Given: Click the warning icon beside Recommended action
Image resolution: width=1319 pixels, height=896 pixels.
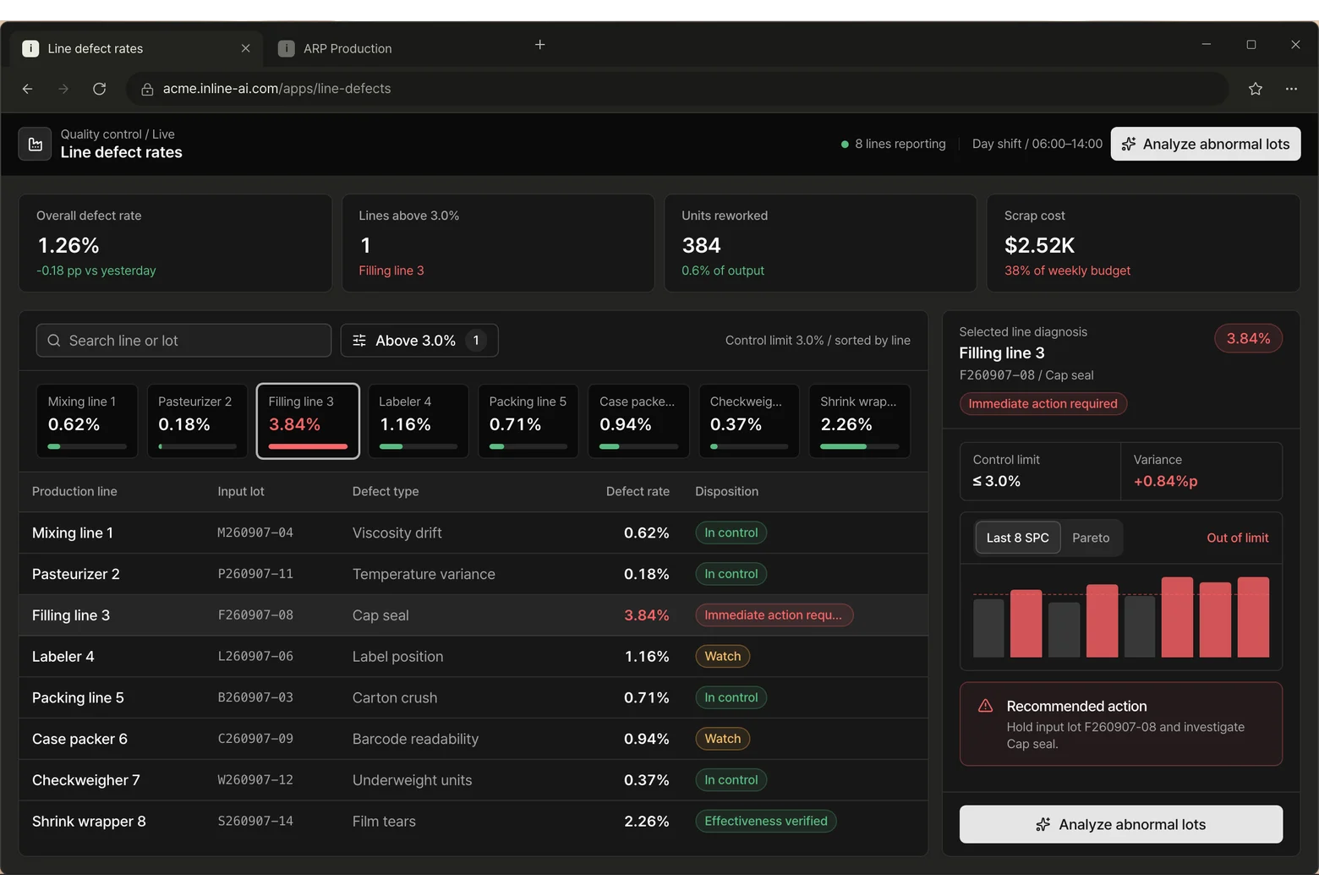Looking at the screenshot, I should 985,706.
